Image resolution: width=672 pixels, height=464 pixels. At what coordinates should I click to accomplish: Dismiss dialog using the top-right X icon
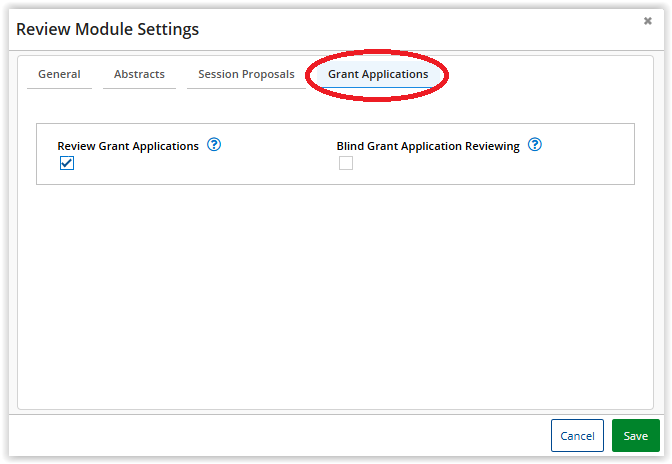click(648, 21)
